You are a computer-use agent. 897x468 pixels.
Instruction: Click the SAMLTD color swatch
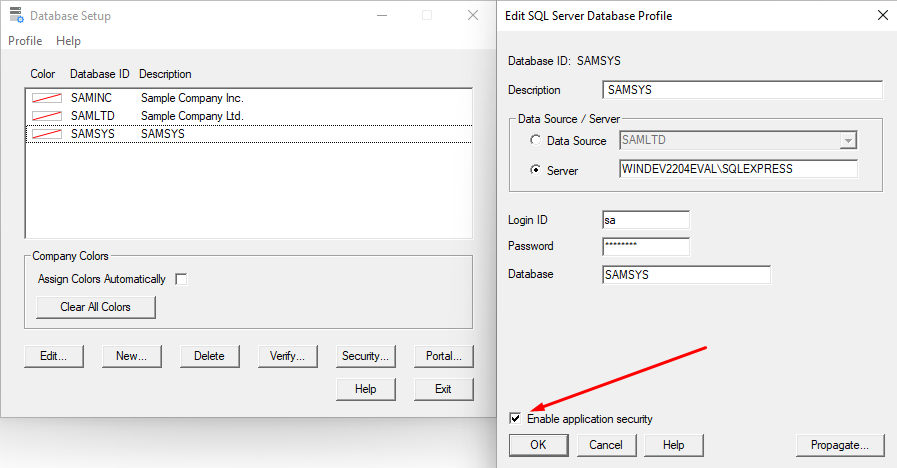coord(47,116)
